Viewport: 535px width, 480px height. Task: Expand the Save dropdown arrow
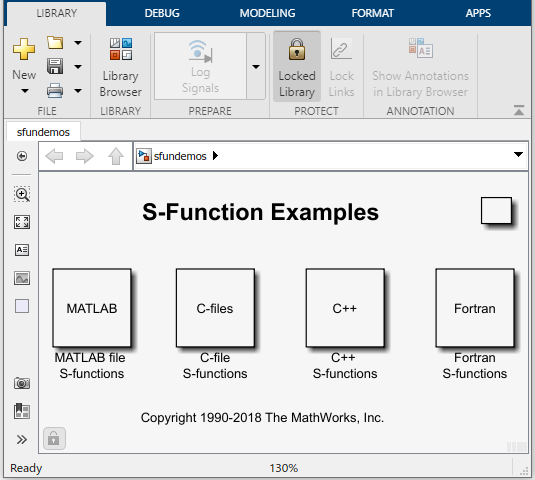(x=78, y=67)
